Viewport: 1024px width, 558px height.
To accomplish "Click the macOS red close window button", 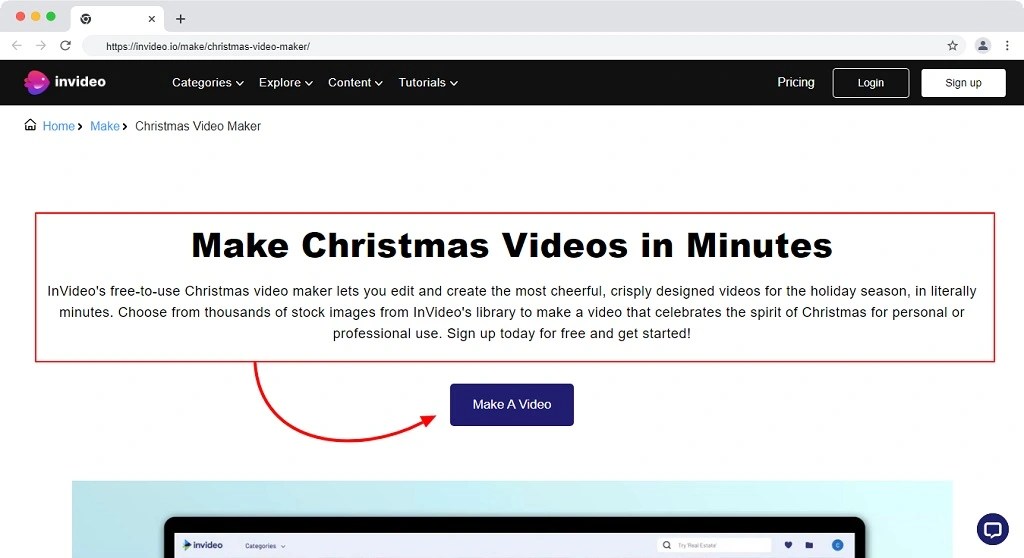I will pos(20,16).
